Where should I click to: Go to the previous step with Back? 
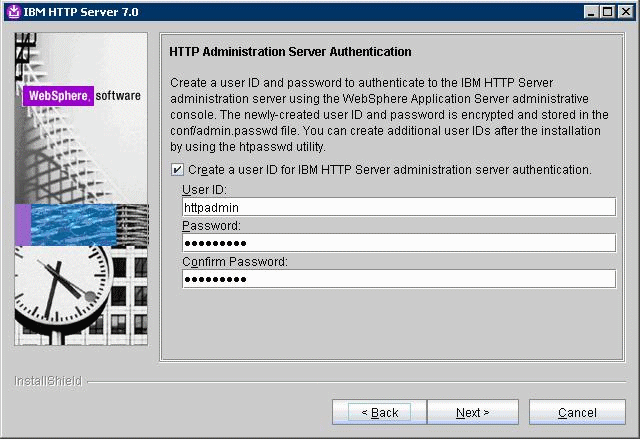(x=379, y=412)
